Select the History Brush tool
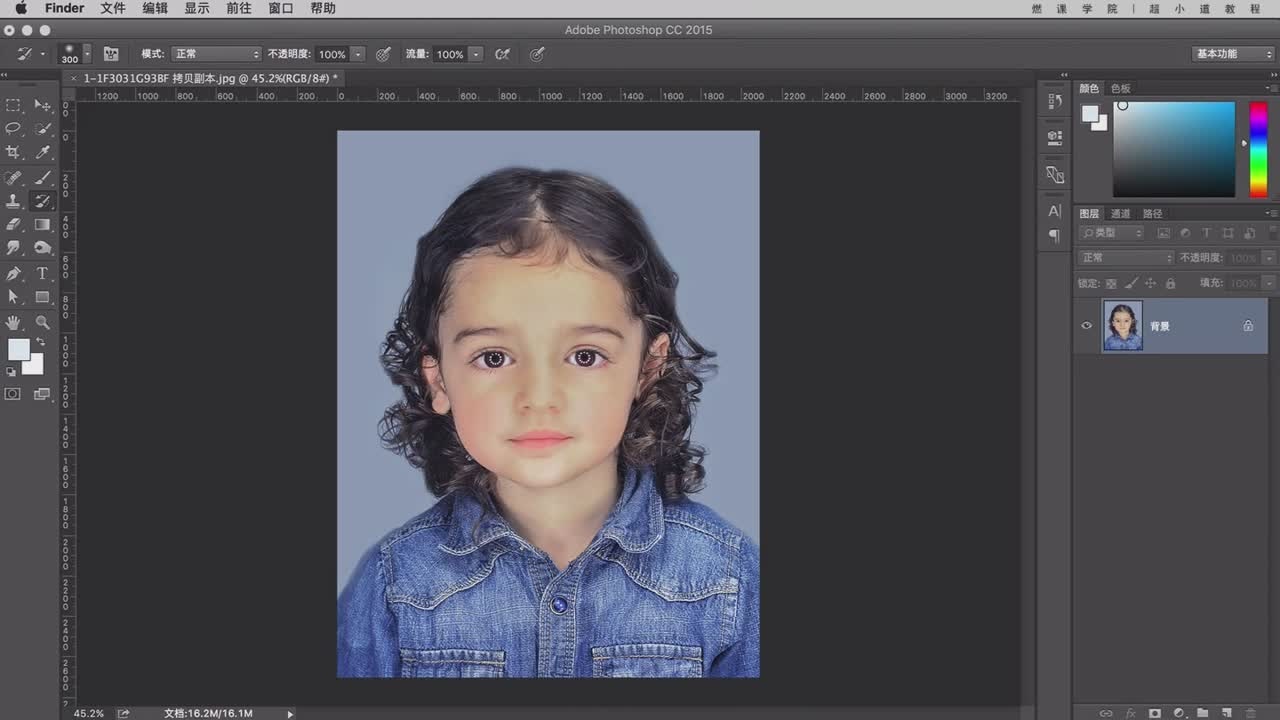Viewport: 1280px width, 720px height. (43, 201)
